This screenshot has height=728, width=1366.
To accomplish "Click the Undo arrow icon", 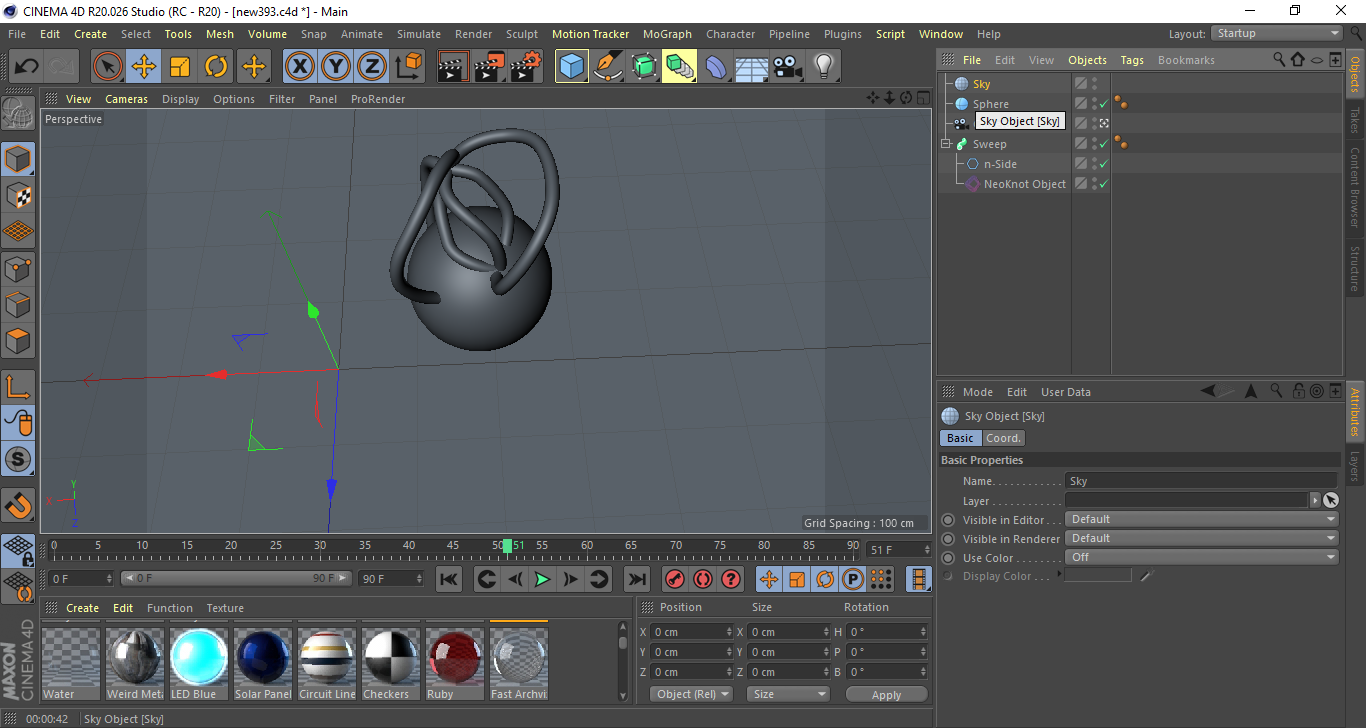I will (27, 67).
